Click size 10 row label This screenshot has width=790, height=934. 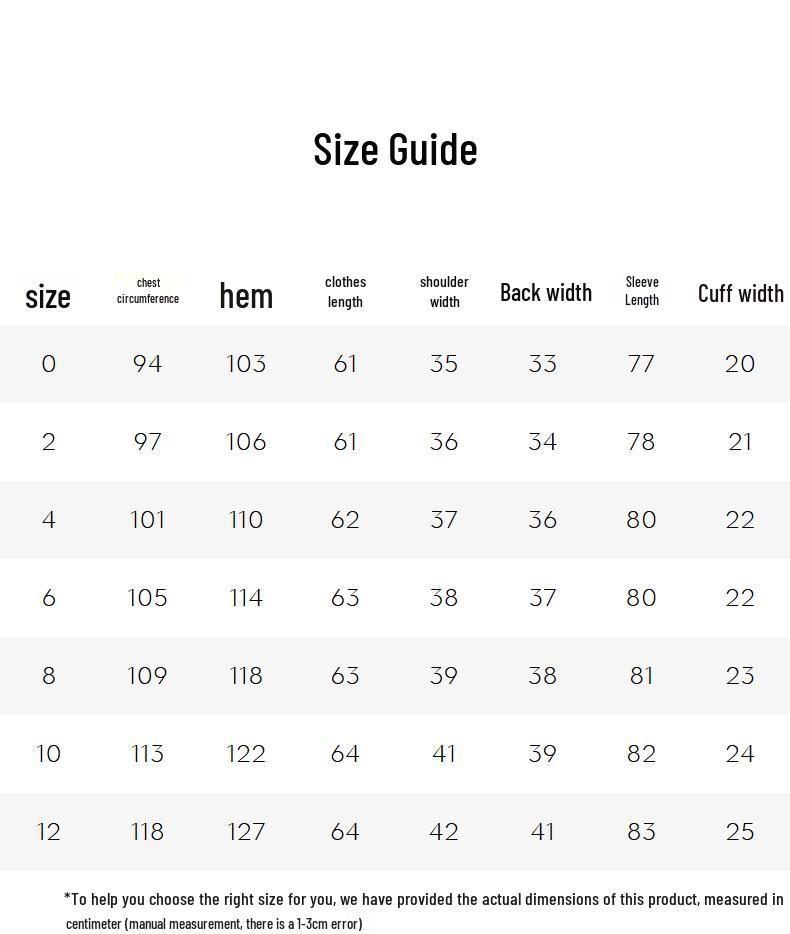pos(48,754)
